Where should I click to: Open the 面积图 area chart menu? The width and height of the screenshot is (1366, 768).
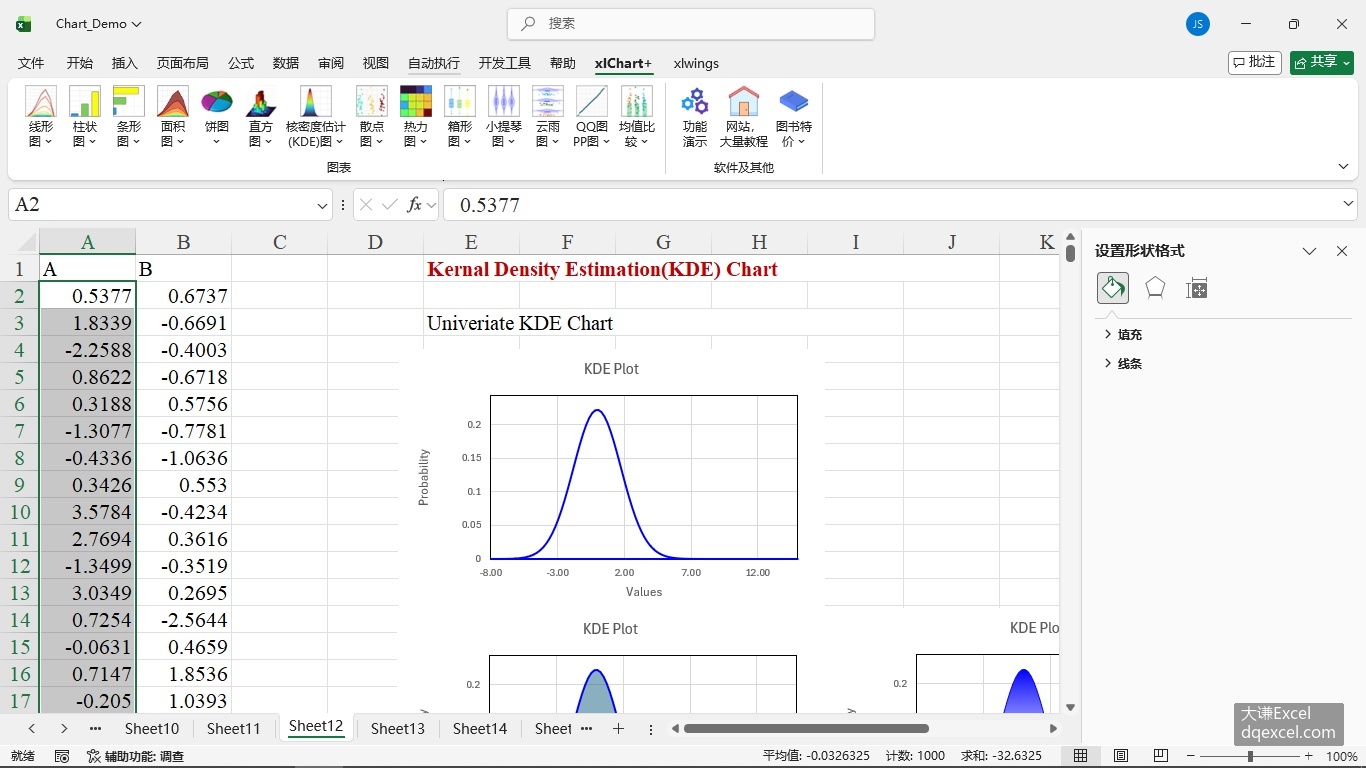173,117
